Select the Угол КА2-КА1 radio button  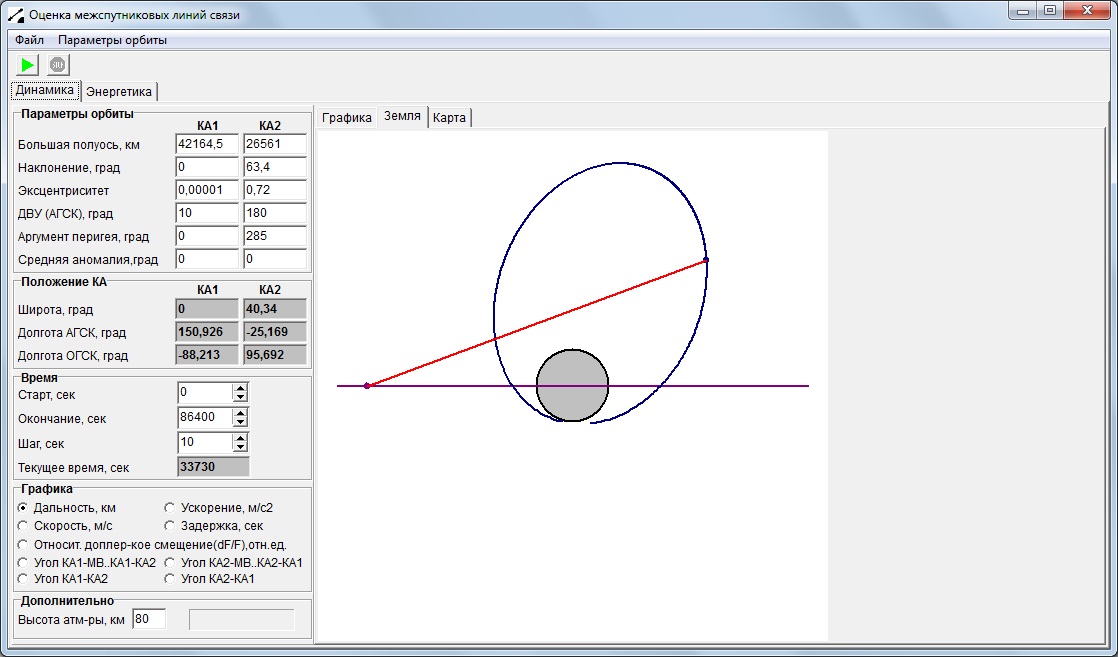[x=170, y=579]
